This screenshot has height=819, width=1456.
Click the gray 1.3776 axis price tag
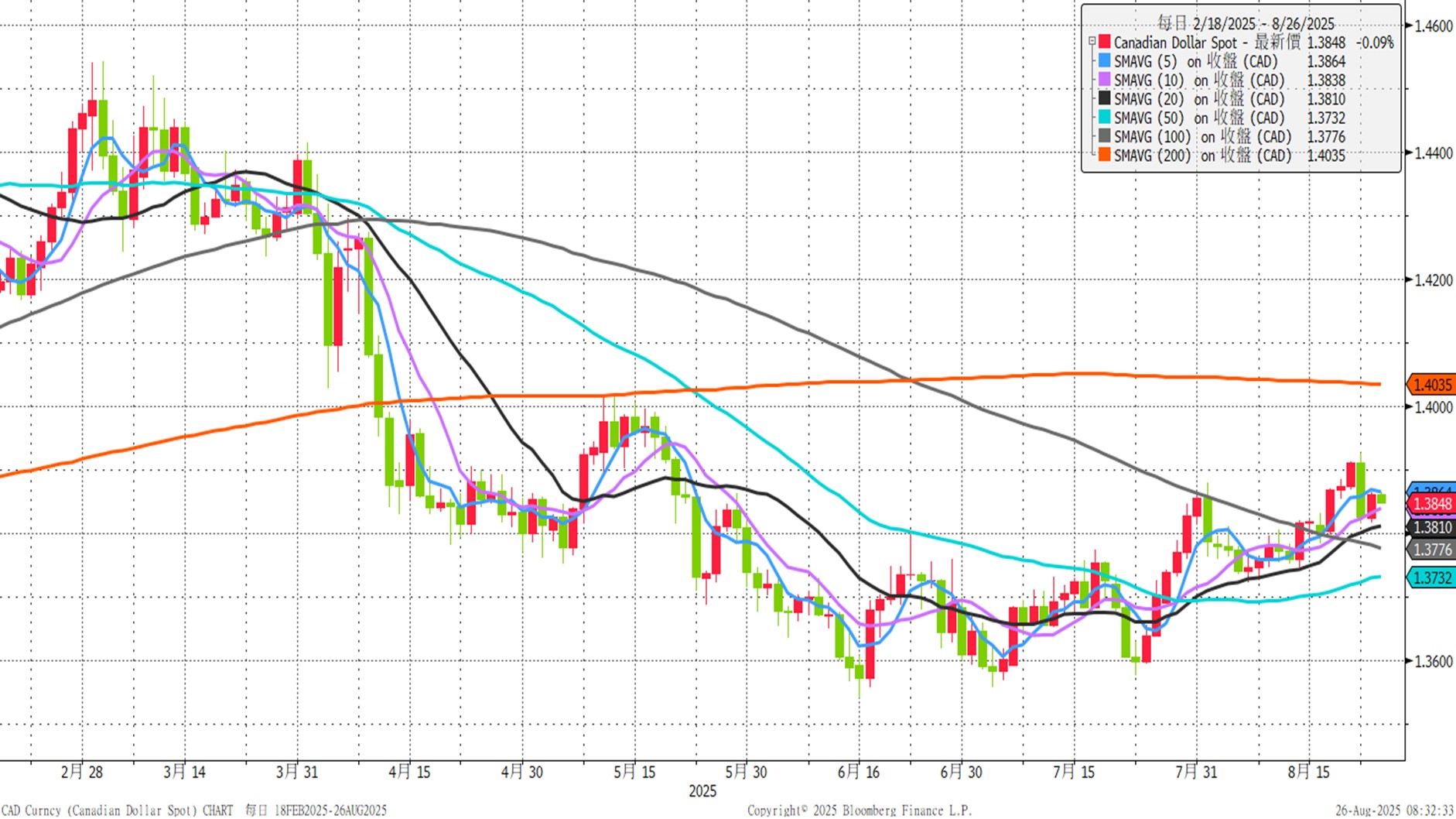(1430, 550)
